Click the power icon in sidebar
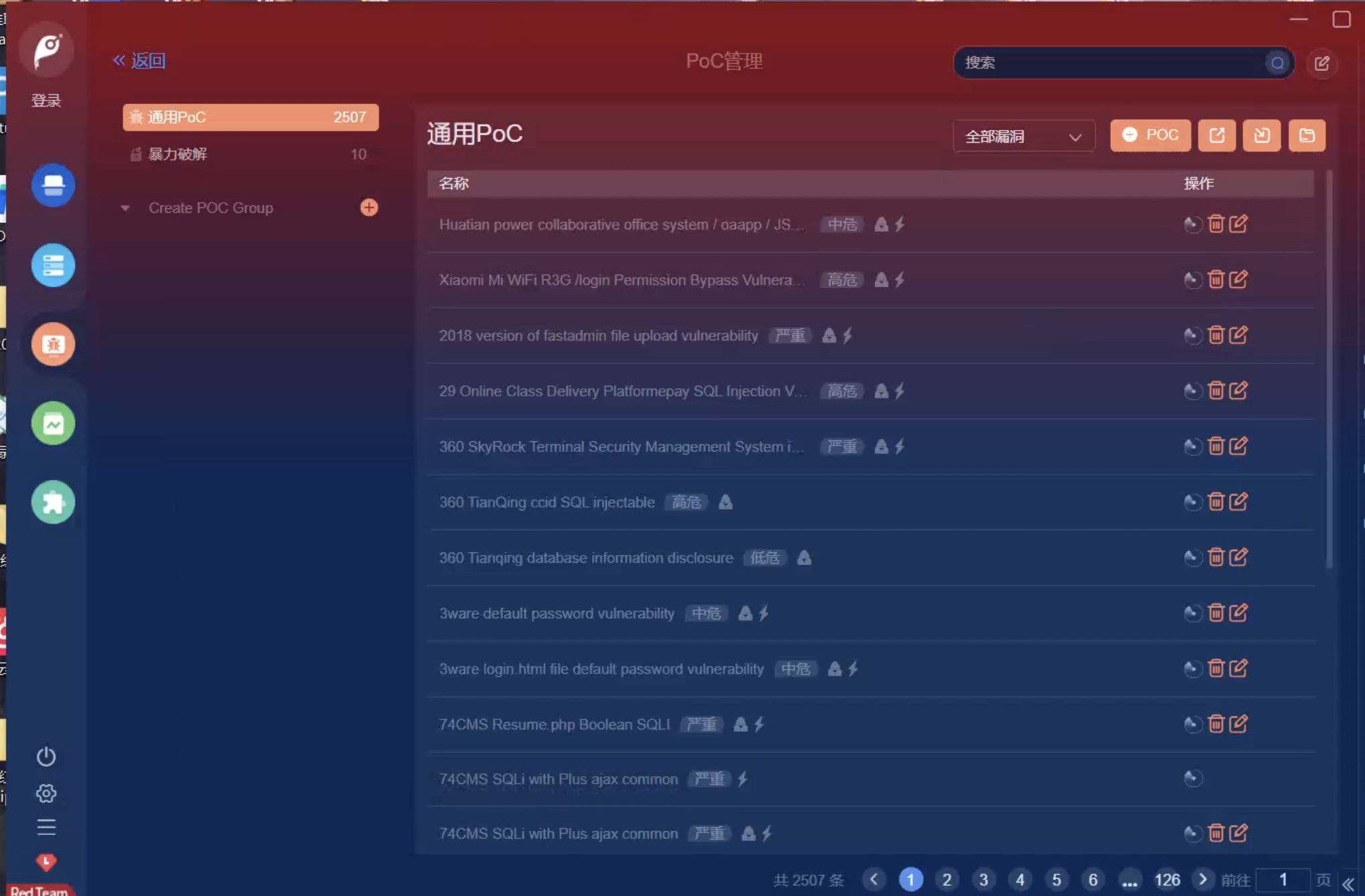1365x896 pixels. pos(46,757)
